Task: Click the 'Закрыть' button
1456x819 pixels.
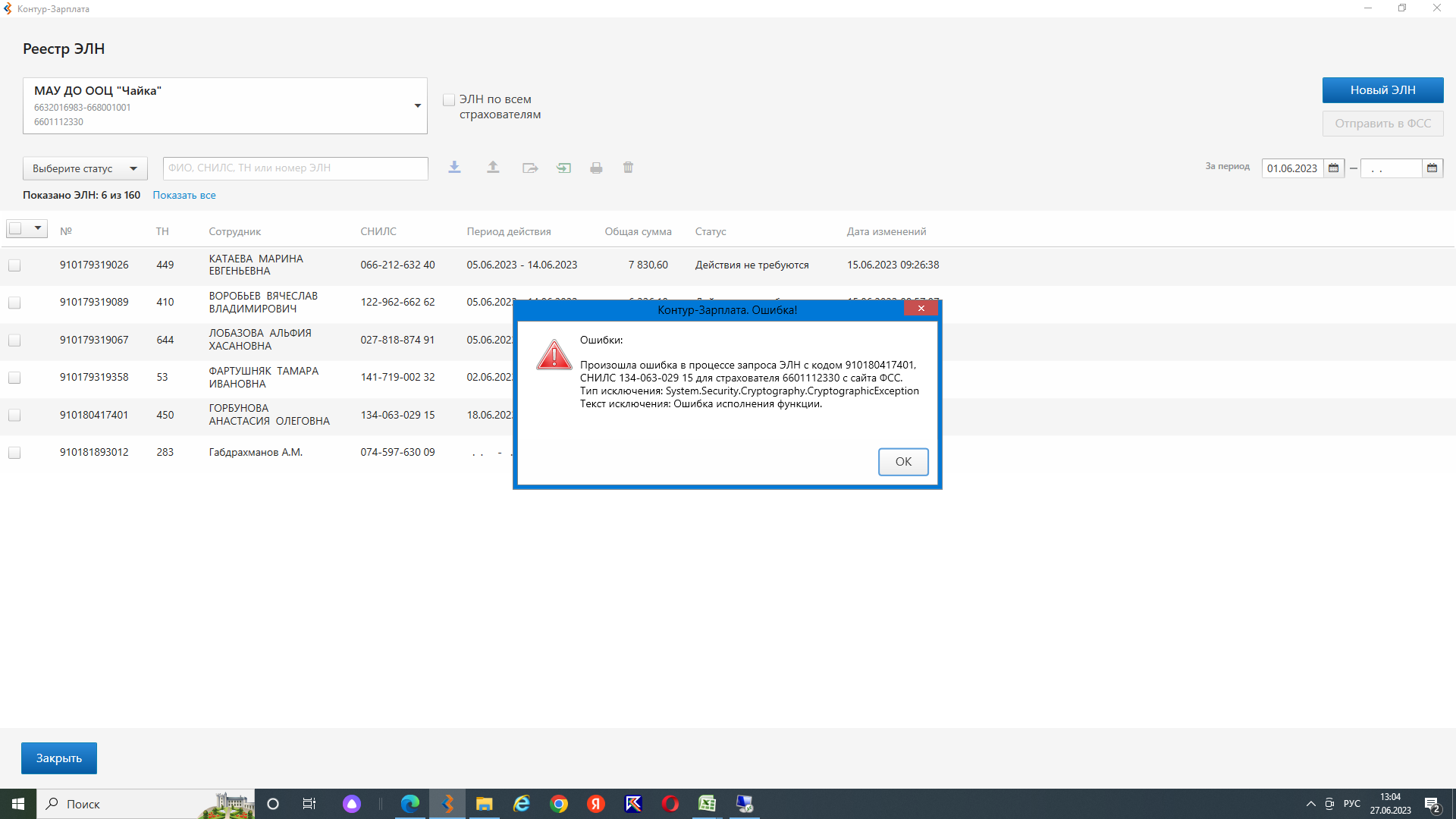Action: pyautogui.click(x=59, y=758)
